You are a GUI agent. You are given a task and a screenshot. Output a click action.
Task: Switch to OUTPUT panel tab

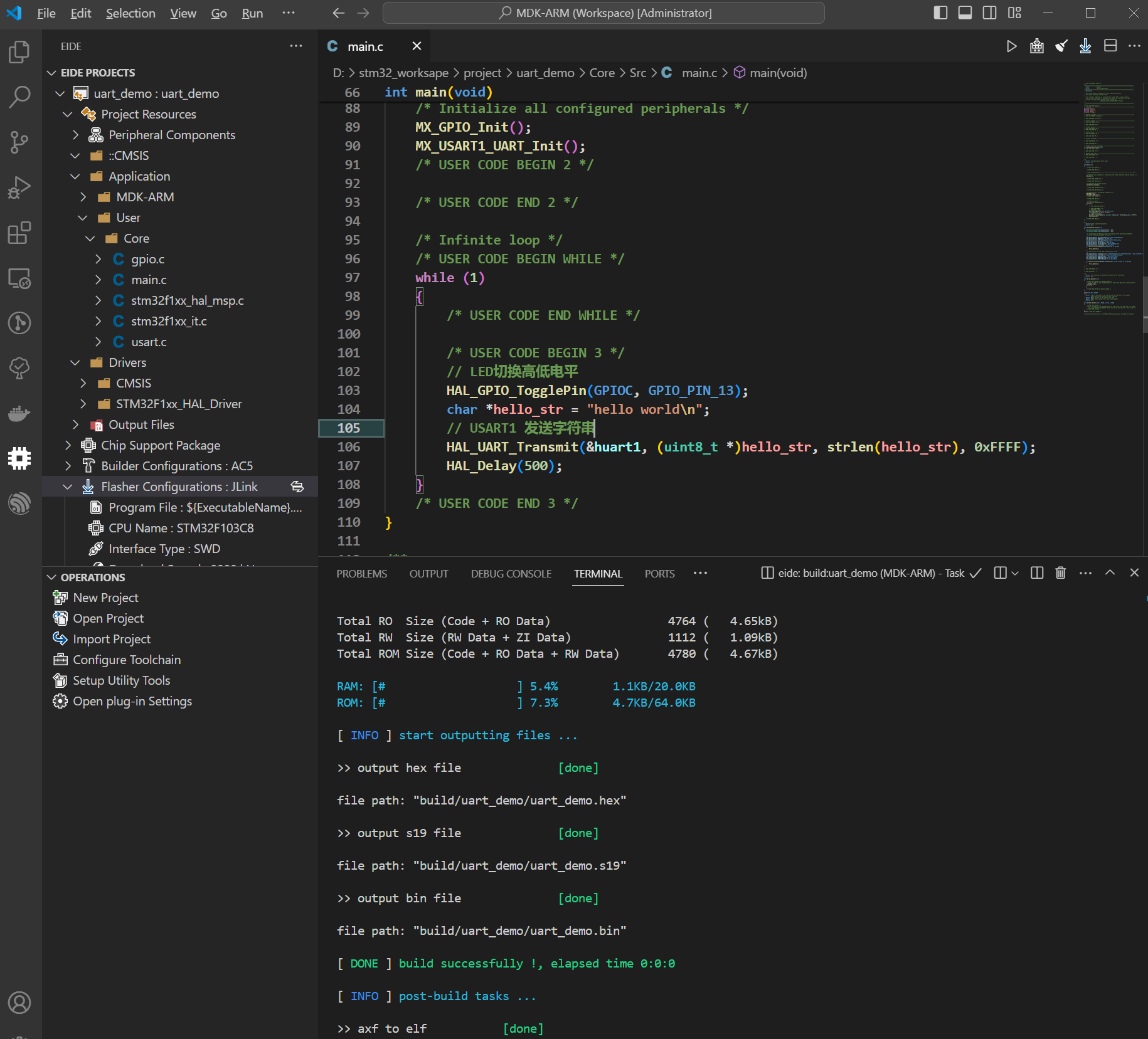click(428, 574)
